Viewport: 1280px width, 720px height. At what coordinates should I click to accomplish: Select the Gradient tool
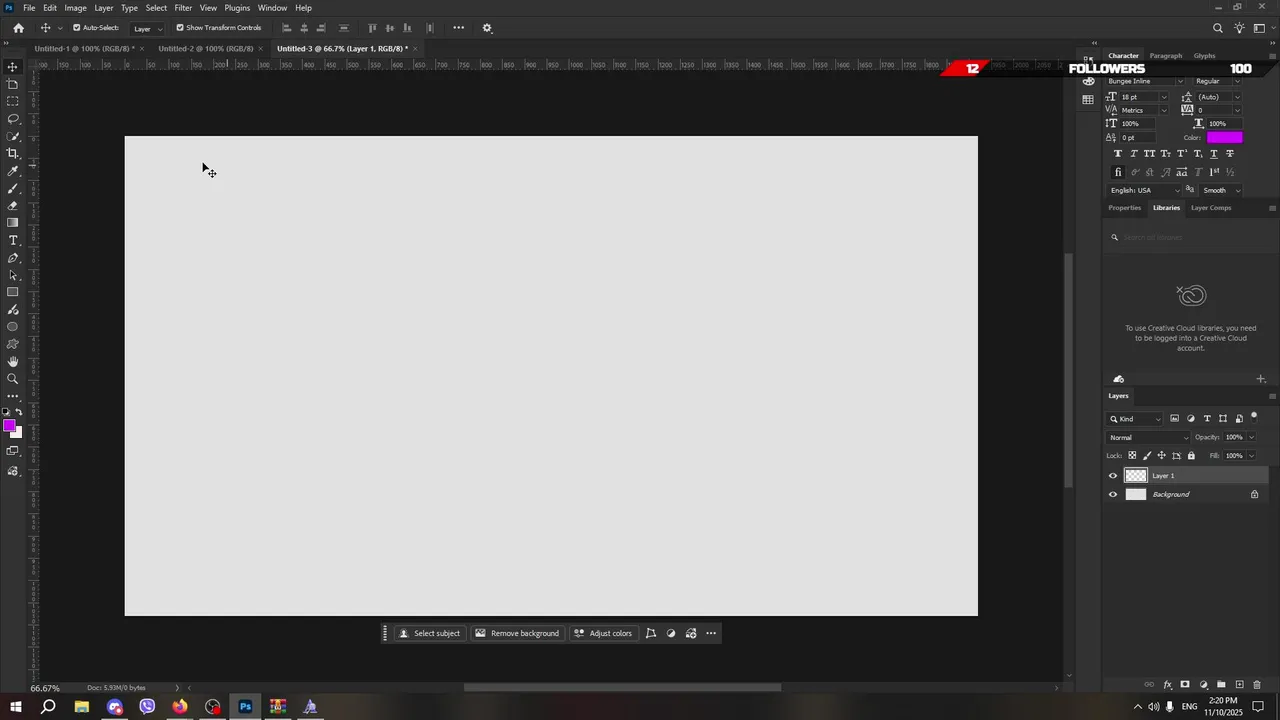click(x=13, y=223)
